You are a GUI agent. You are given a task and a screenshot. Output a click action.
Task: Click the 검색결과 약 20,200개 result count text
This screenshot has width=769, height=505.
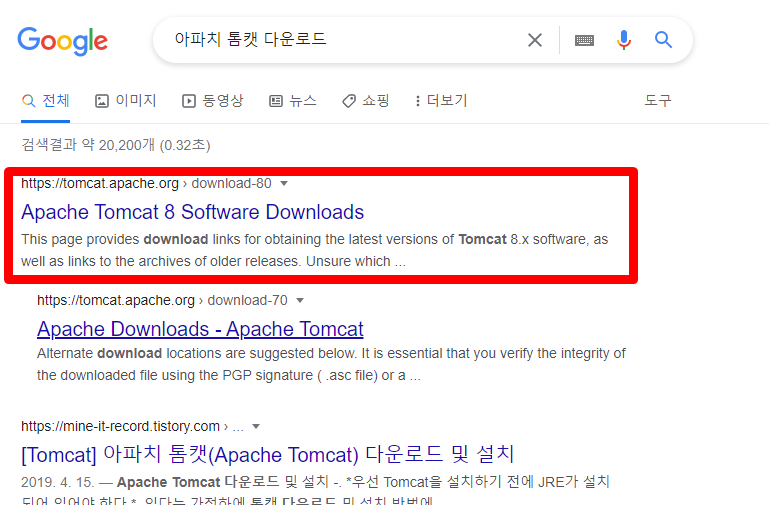(x=116, y=145)
